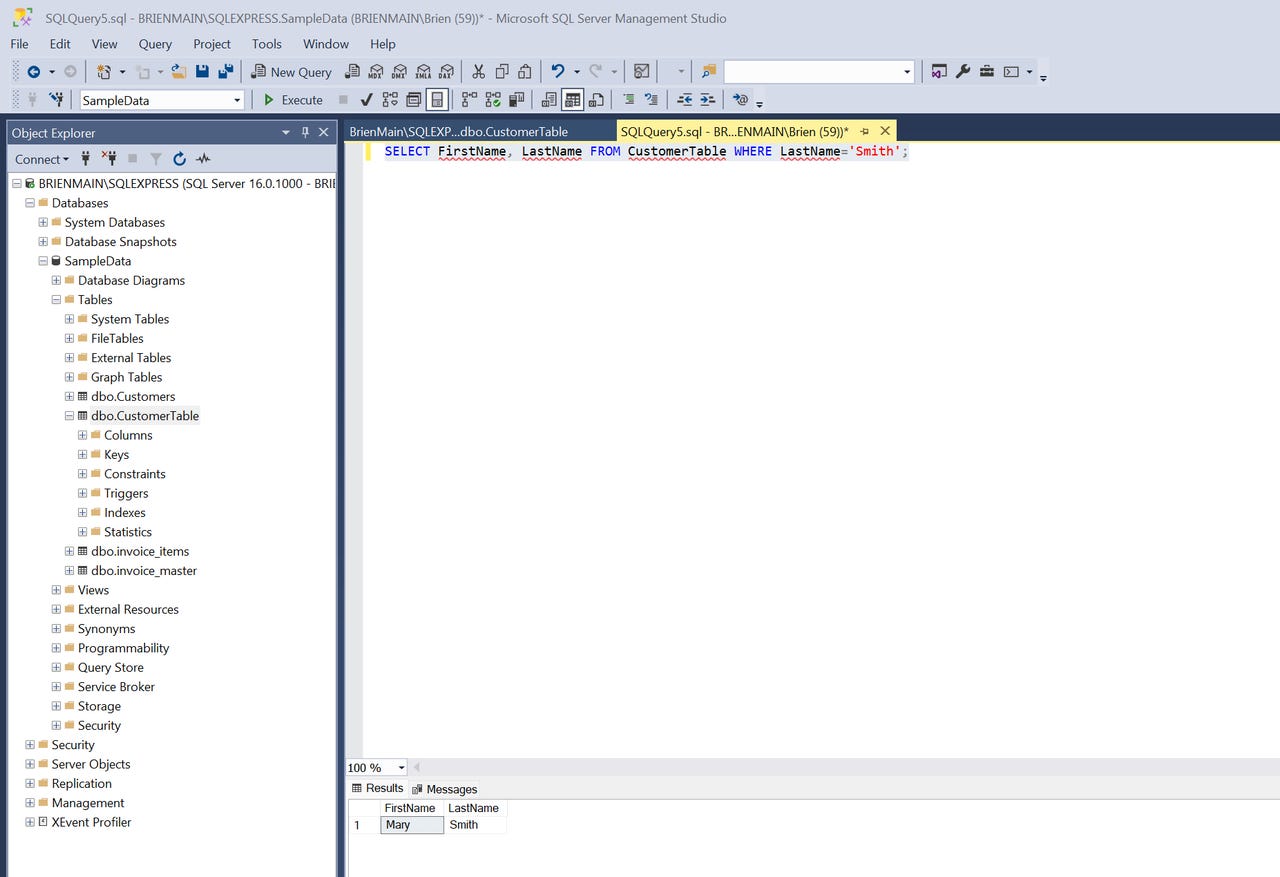Click the Save All disks icon
The width and height of the screenshot is (1280, 877).
pos(225,72)
